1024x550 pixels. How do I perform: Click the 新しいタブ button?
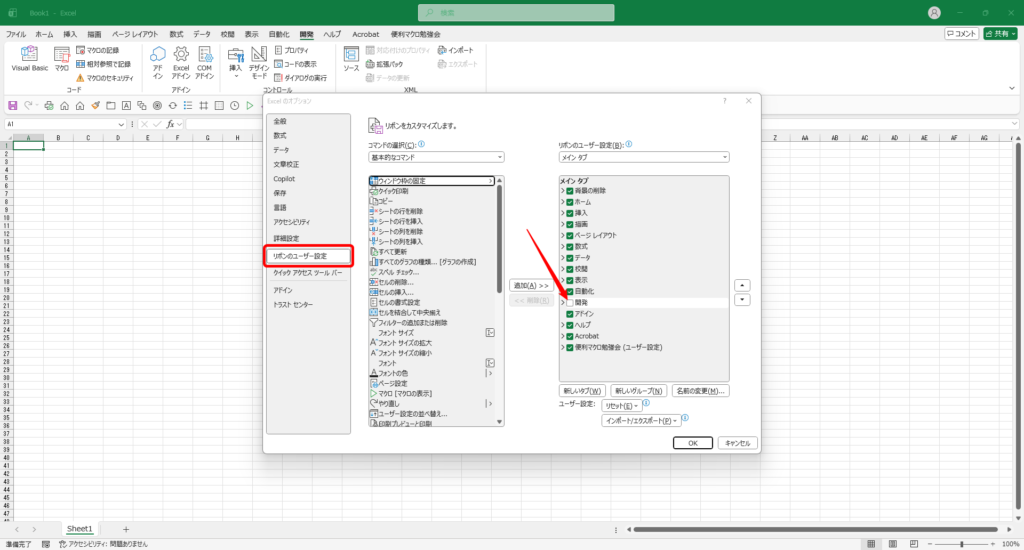[x=581, y=390]
